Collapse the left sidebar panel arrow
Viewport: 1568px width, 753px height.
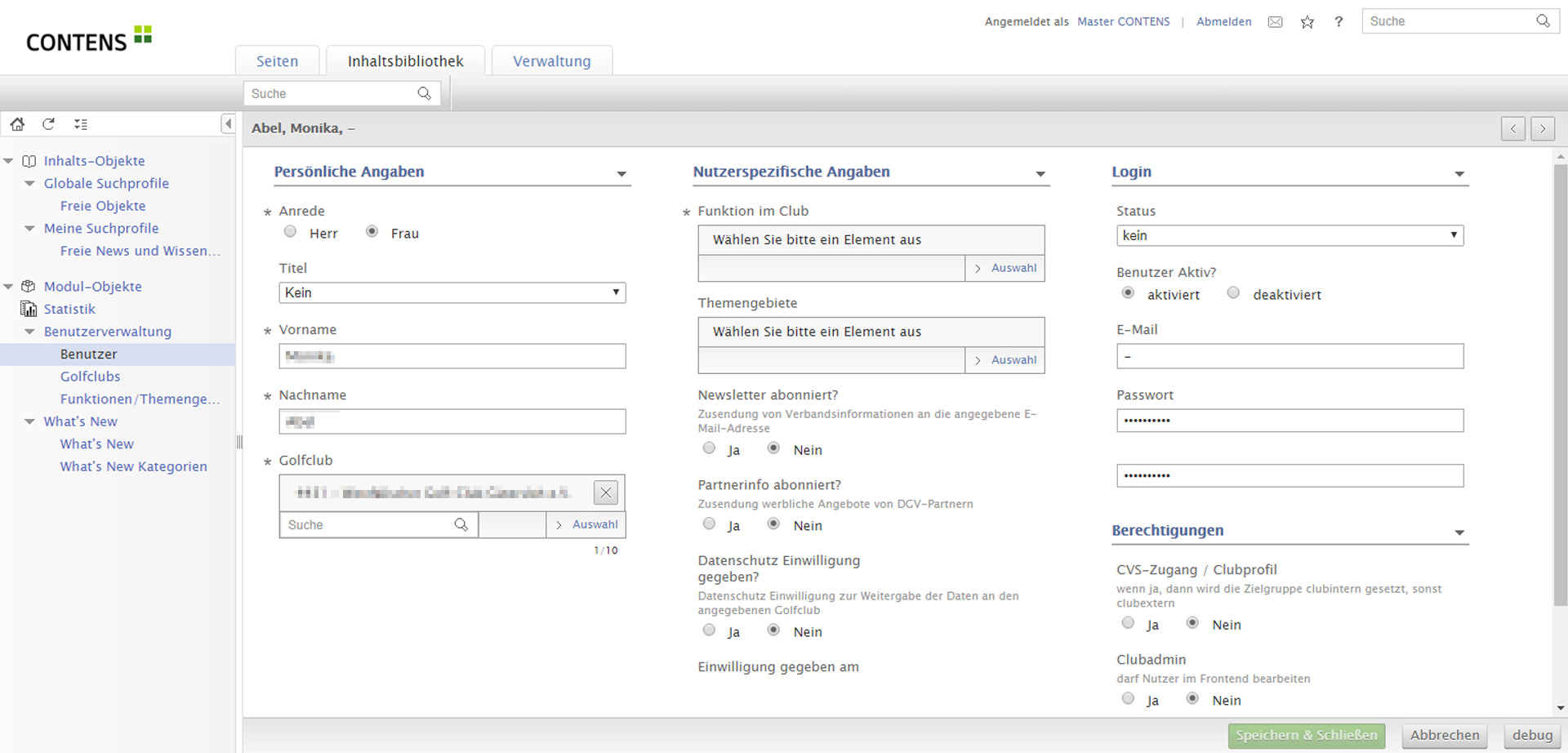click(x=228, y=124)
